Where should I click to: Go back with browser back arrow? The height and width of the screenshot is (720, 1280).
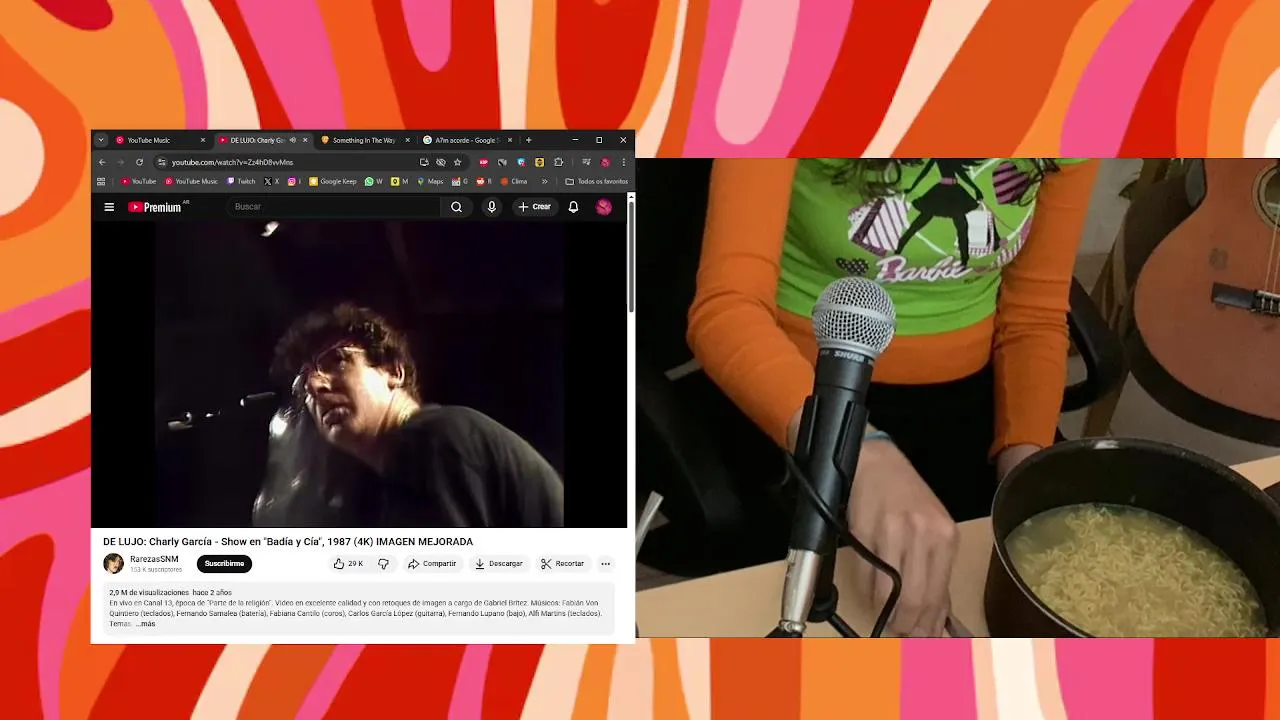point(102,162)
